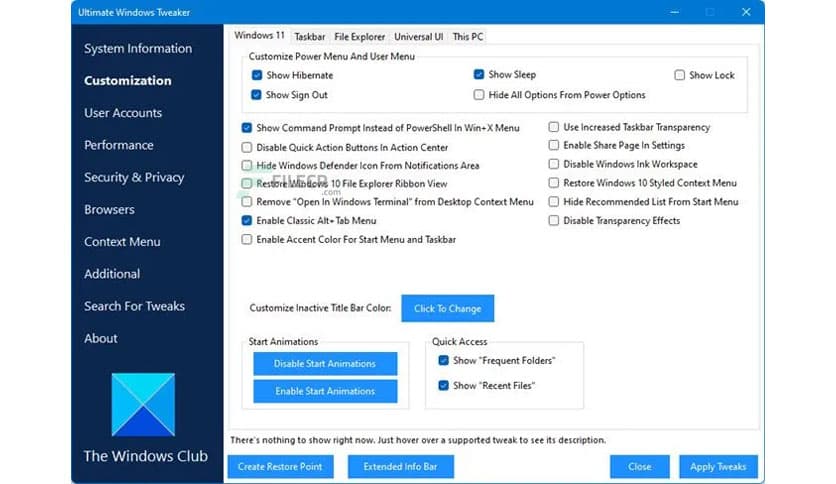Toggle Enable Classic Alt+Tab Menu checkbox
This screenshot has width=836, height=484.
tap(247, 221)
